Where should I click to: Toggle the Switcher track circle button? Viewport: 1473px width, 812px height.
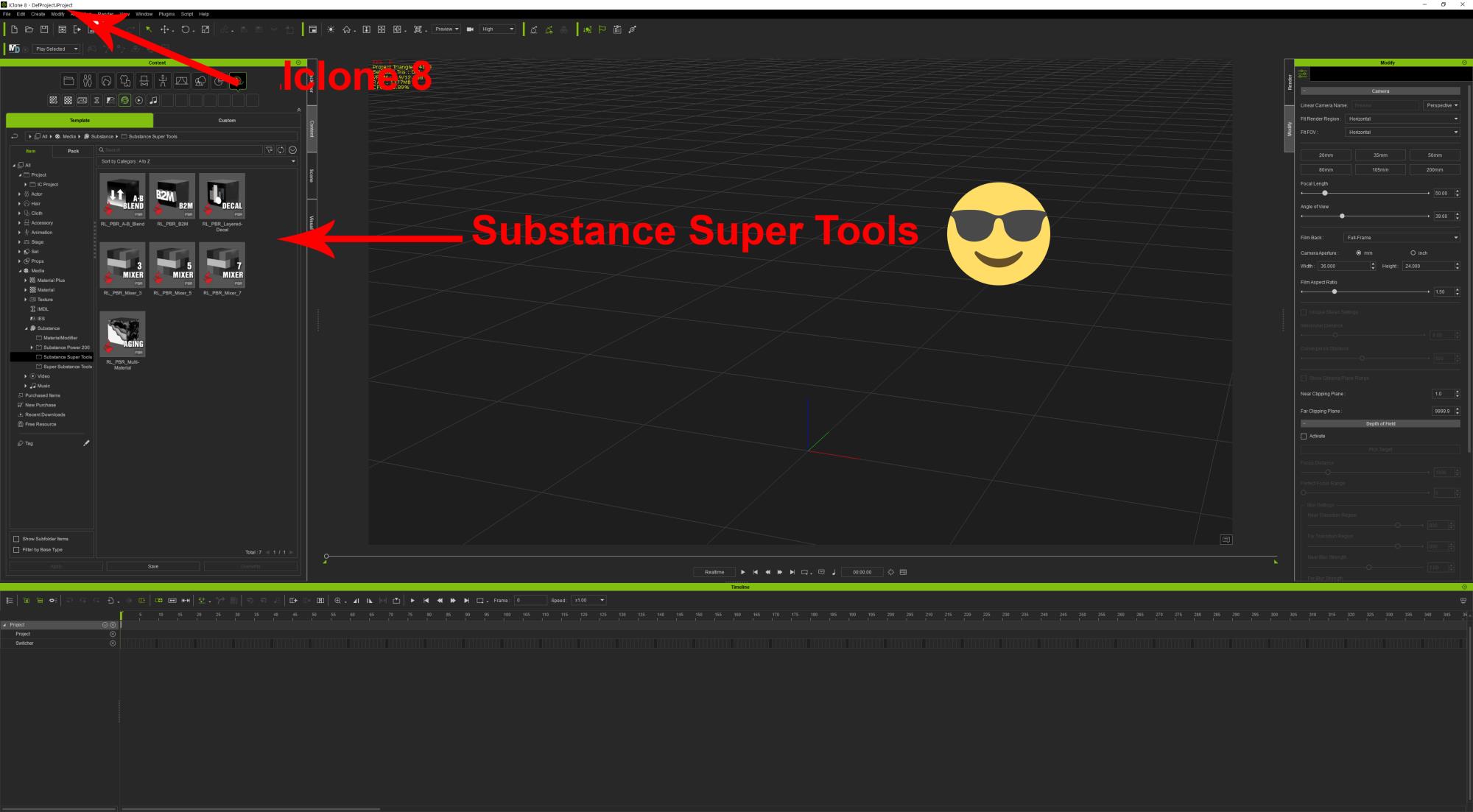click(x=113, y=643)
